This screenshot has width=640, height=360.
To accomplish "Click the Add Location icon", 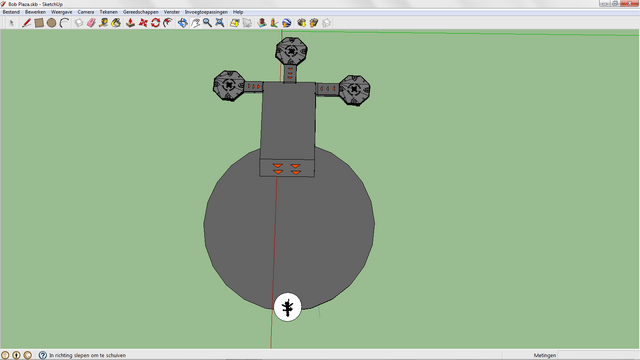I will [x=234, y=23].
